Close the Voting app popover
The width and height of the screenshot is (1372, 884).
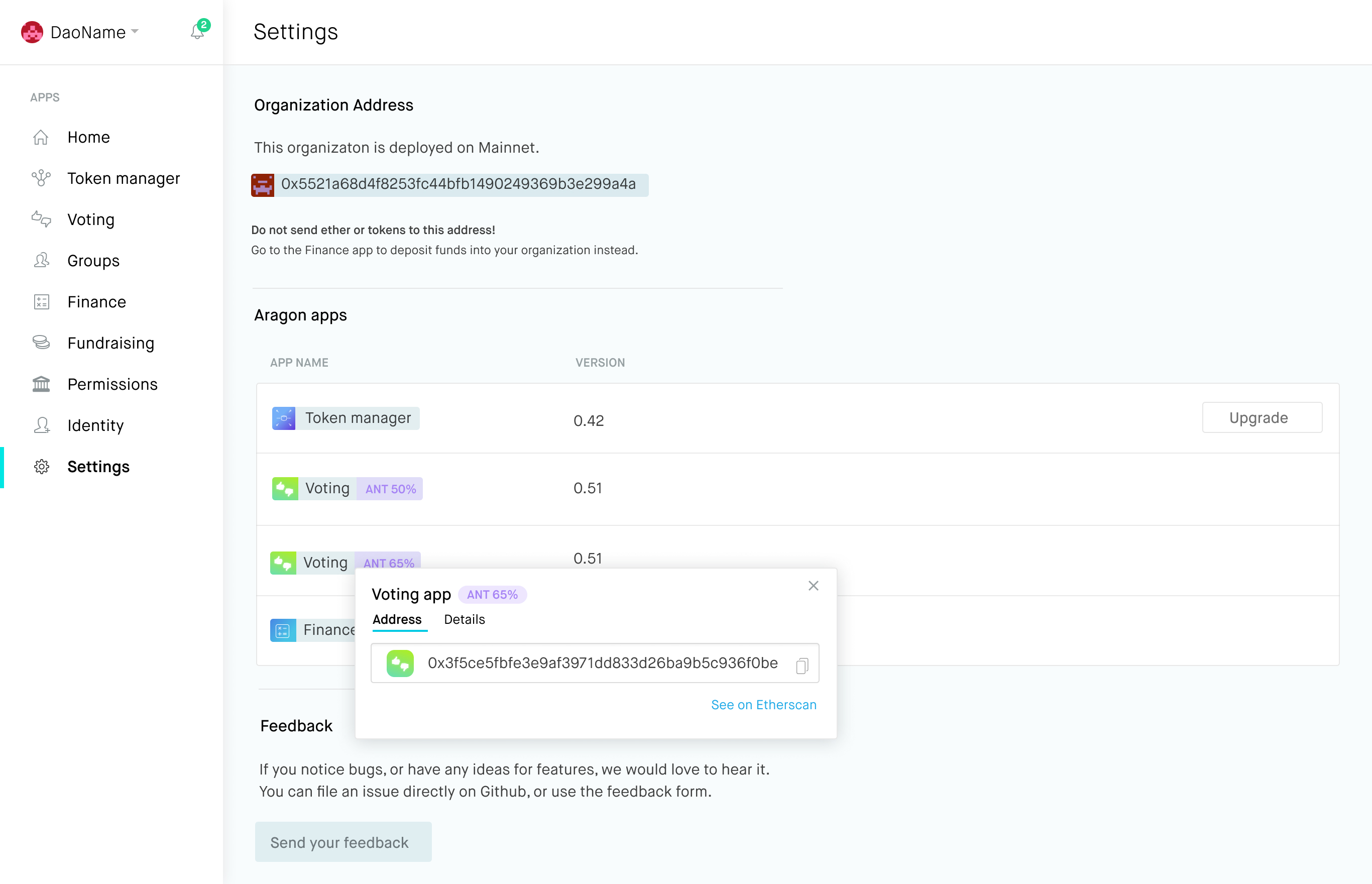coord(813,586)
